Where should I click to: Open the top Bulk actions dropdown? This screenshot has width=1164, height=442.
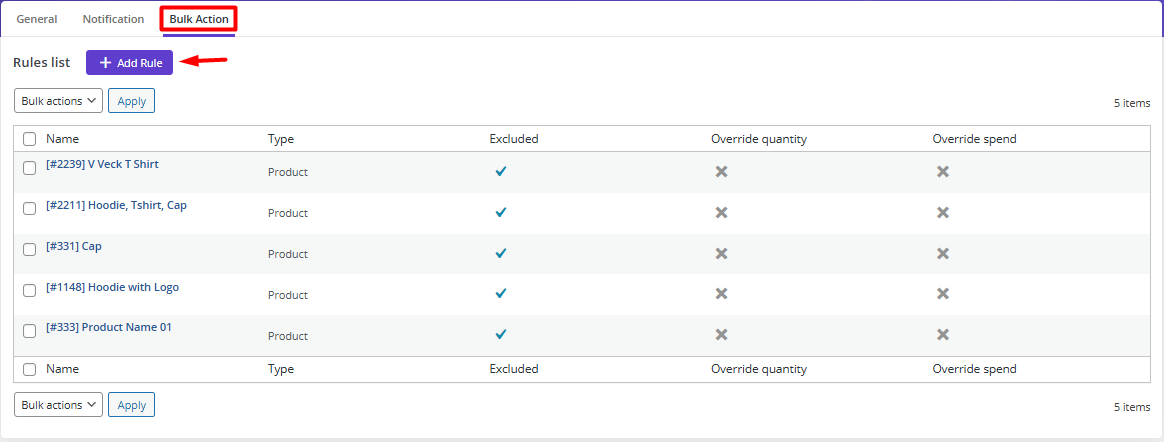tap(59, 101)
